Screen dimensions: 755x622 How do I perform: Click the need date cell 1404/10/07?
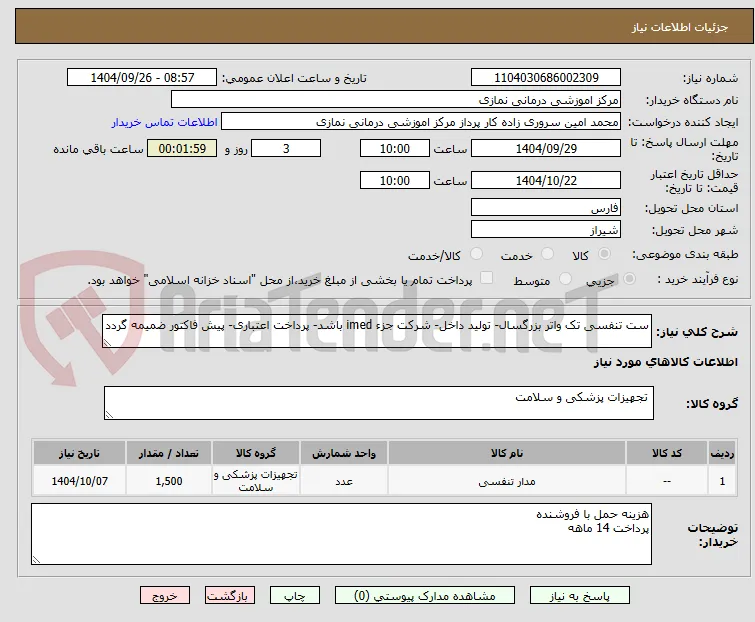tap(79, 481)
